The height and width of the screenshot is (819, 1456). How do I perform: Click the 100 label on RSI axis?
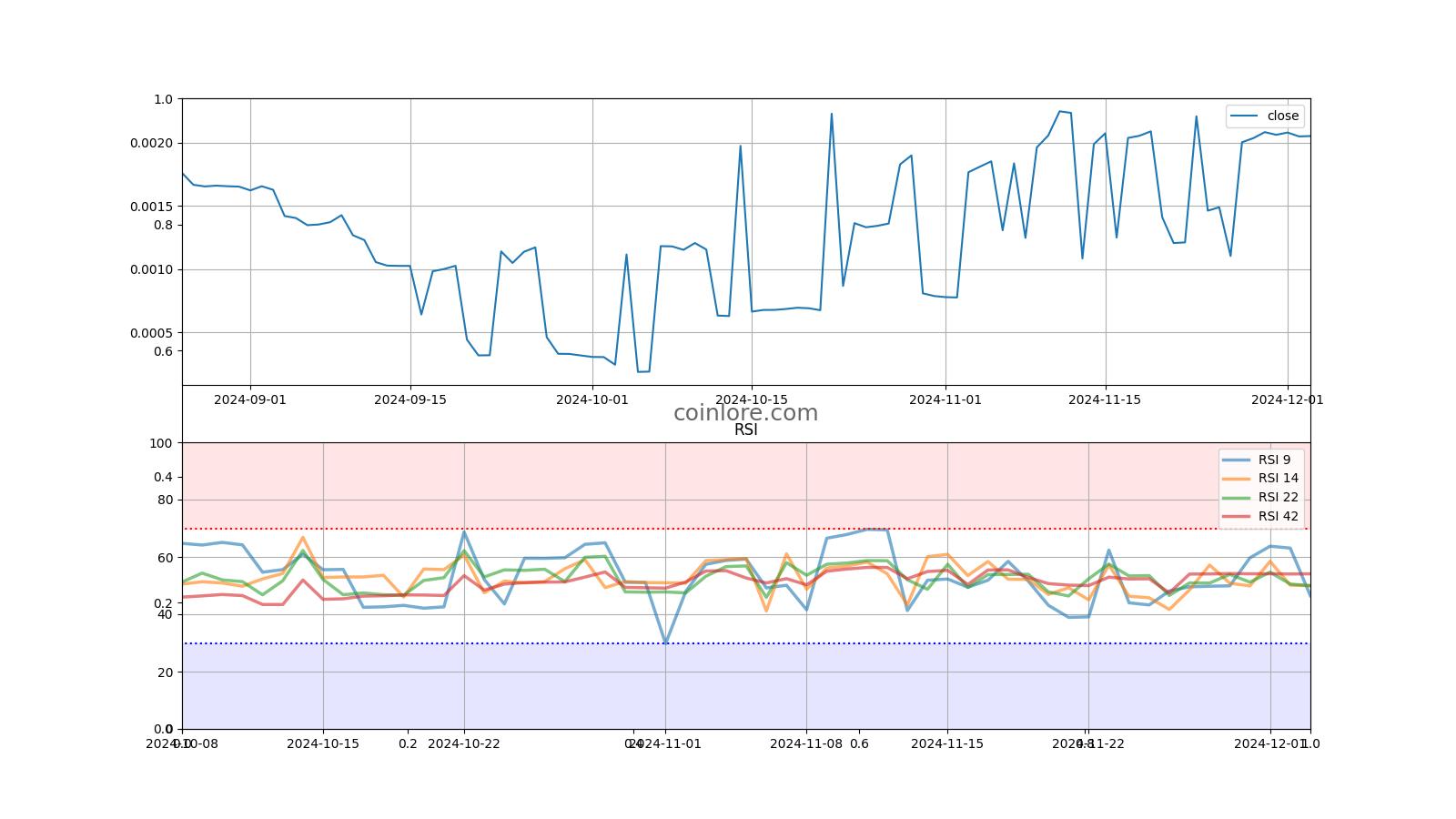[x=161, y=443]
